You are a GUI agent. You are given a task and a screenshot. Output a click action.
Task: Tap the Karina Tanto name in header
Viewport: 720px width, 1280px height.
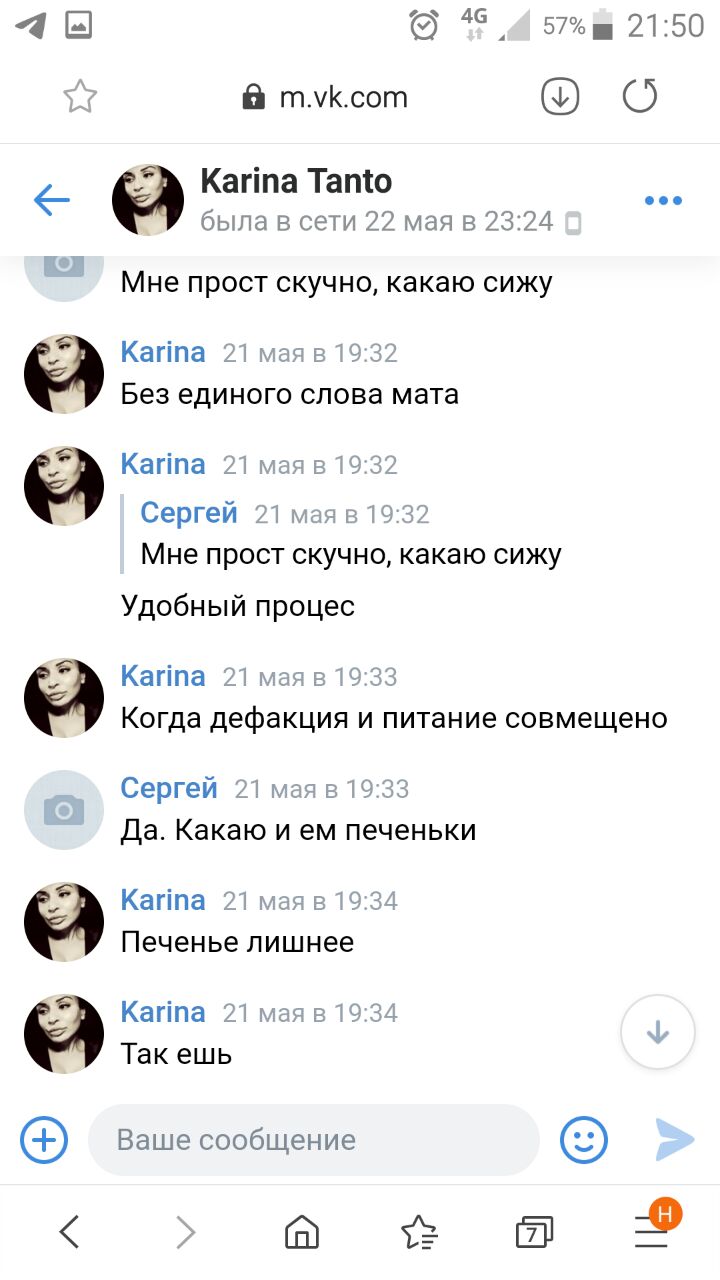pos(296,181)
